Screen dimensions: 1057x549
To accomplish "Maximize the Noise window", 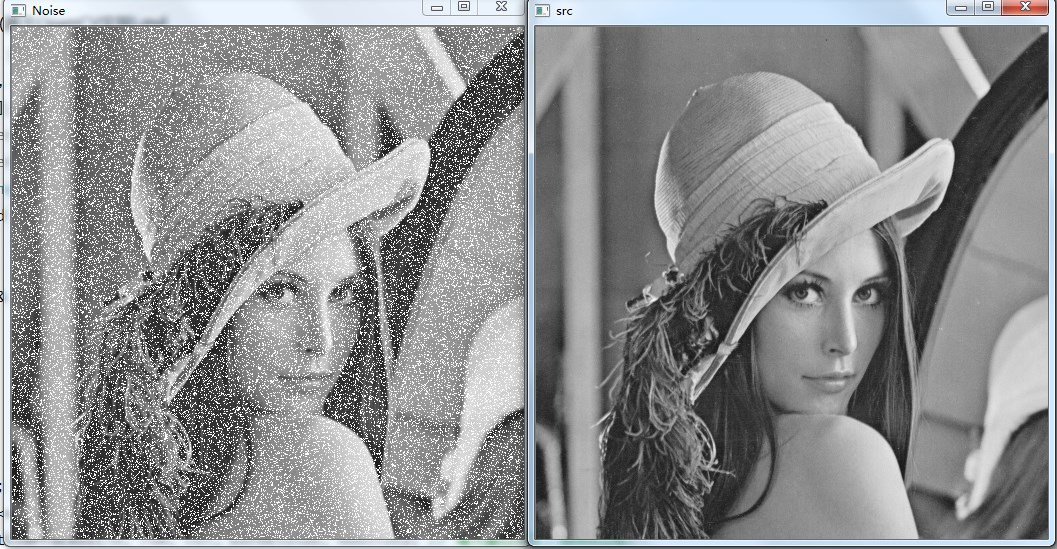I will point(464,7).
